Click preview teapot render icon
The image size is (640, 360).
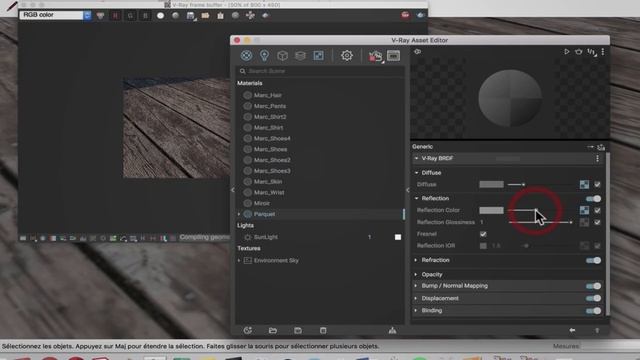(579, 52)
